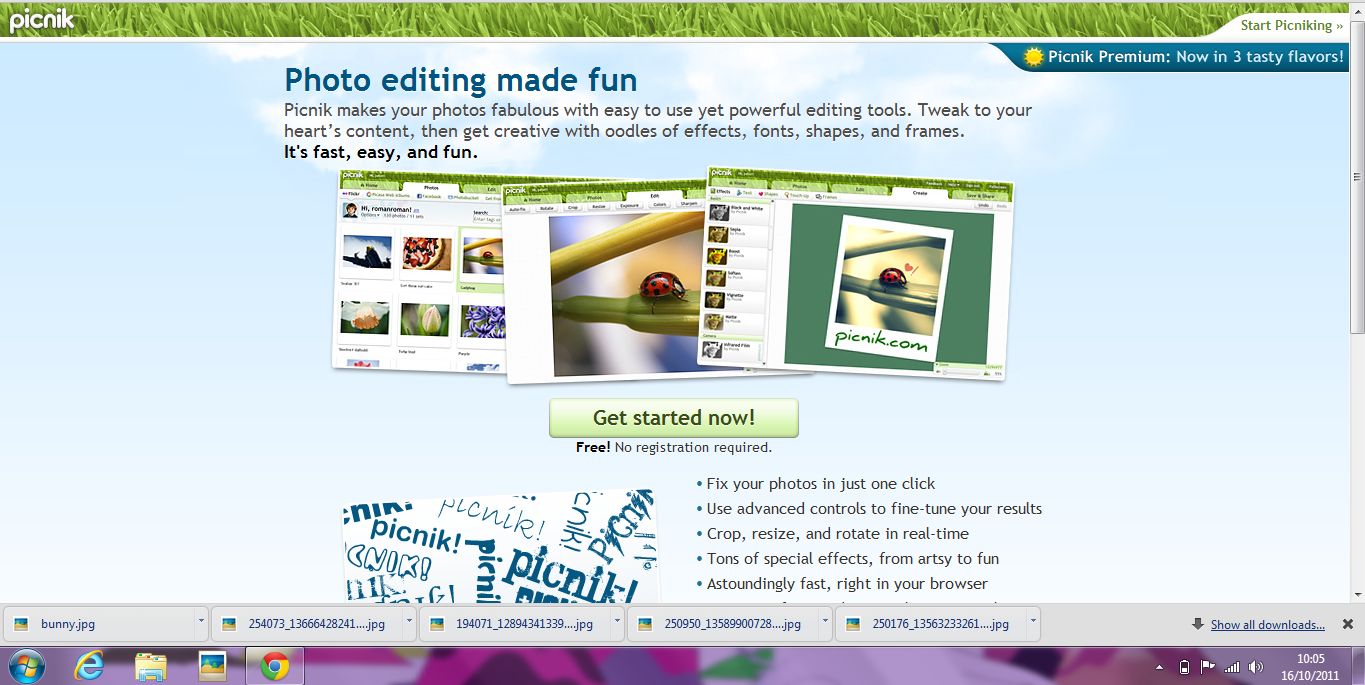The width and height of the screenshot is (1365, 685).
Task: Click the Free! No registration required text
Action: (674, 448)
